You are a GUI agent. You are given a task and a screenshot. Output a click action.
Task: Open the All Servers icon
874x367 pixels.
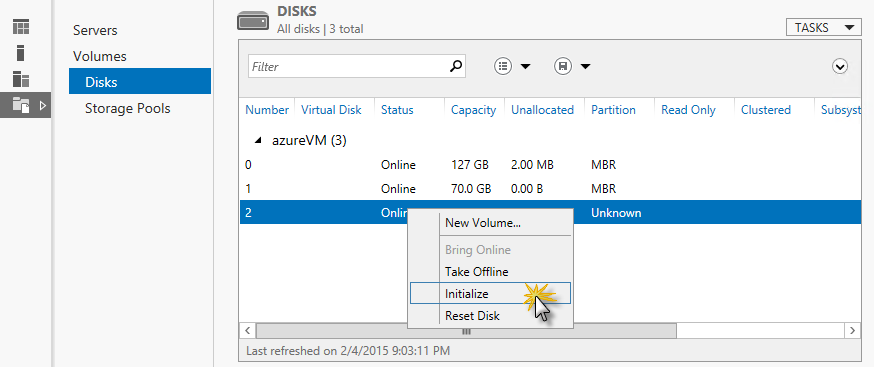point(21,79)
